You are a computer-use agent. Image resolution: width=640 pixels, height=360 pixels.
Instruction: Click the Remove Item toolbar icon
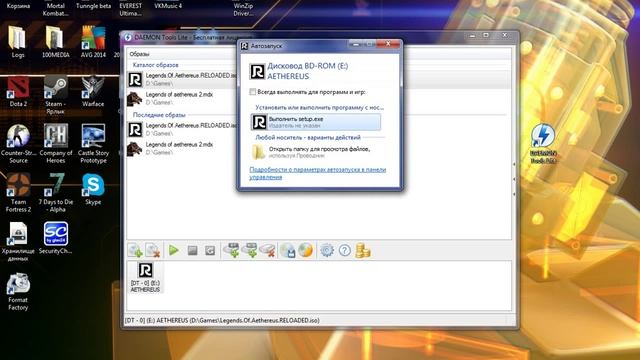(153, 250)
